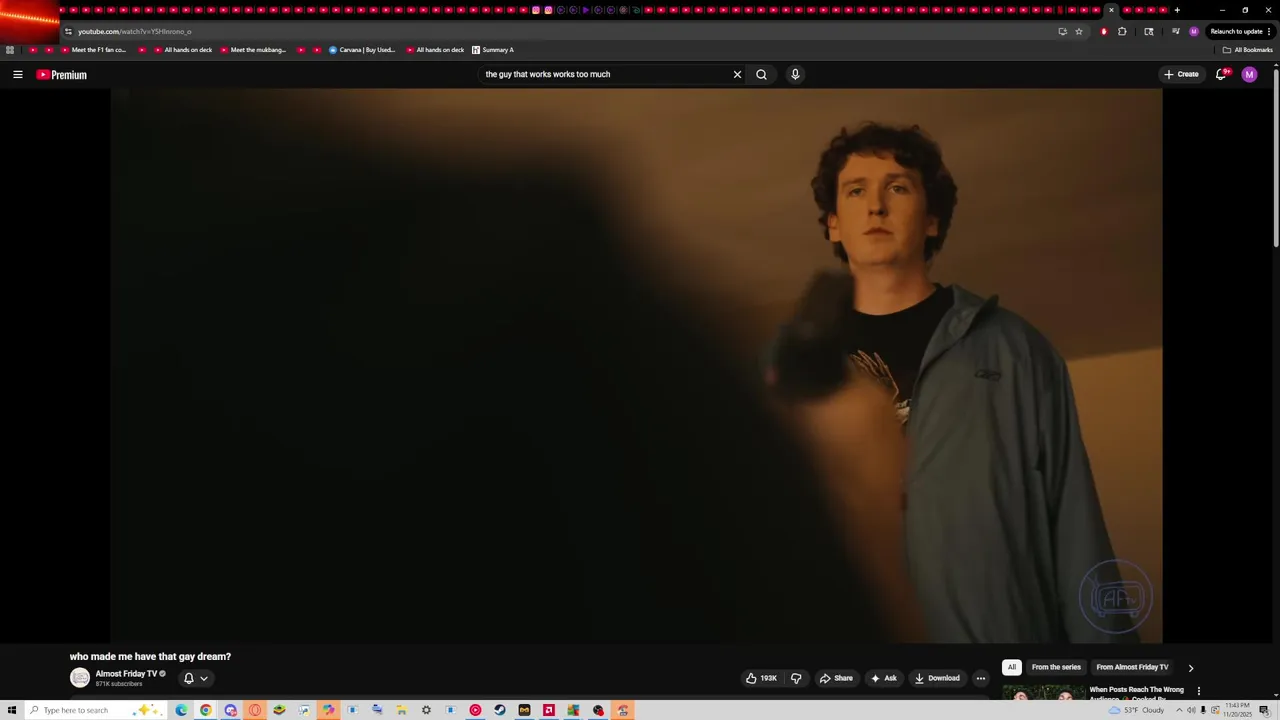Open options for When Posts Reach video

[1198, 691]
